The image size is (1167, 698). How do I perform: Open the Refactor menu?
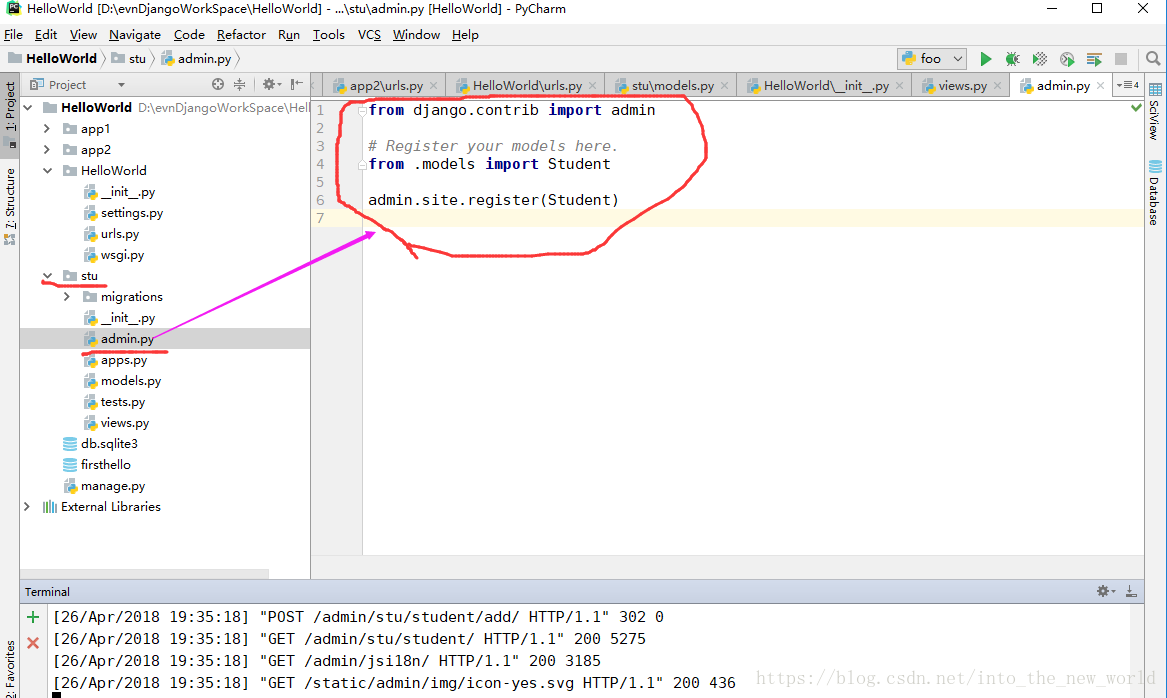[241, 35]
